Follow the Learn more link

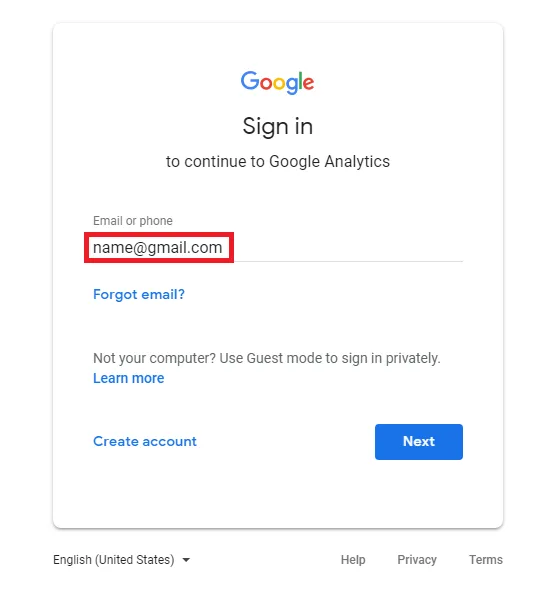click(x=129, y=378)
